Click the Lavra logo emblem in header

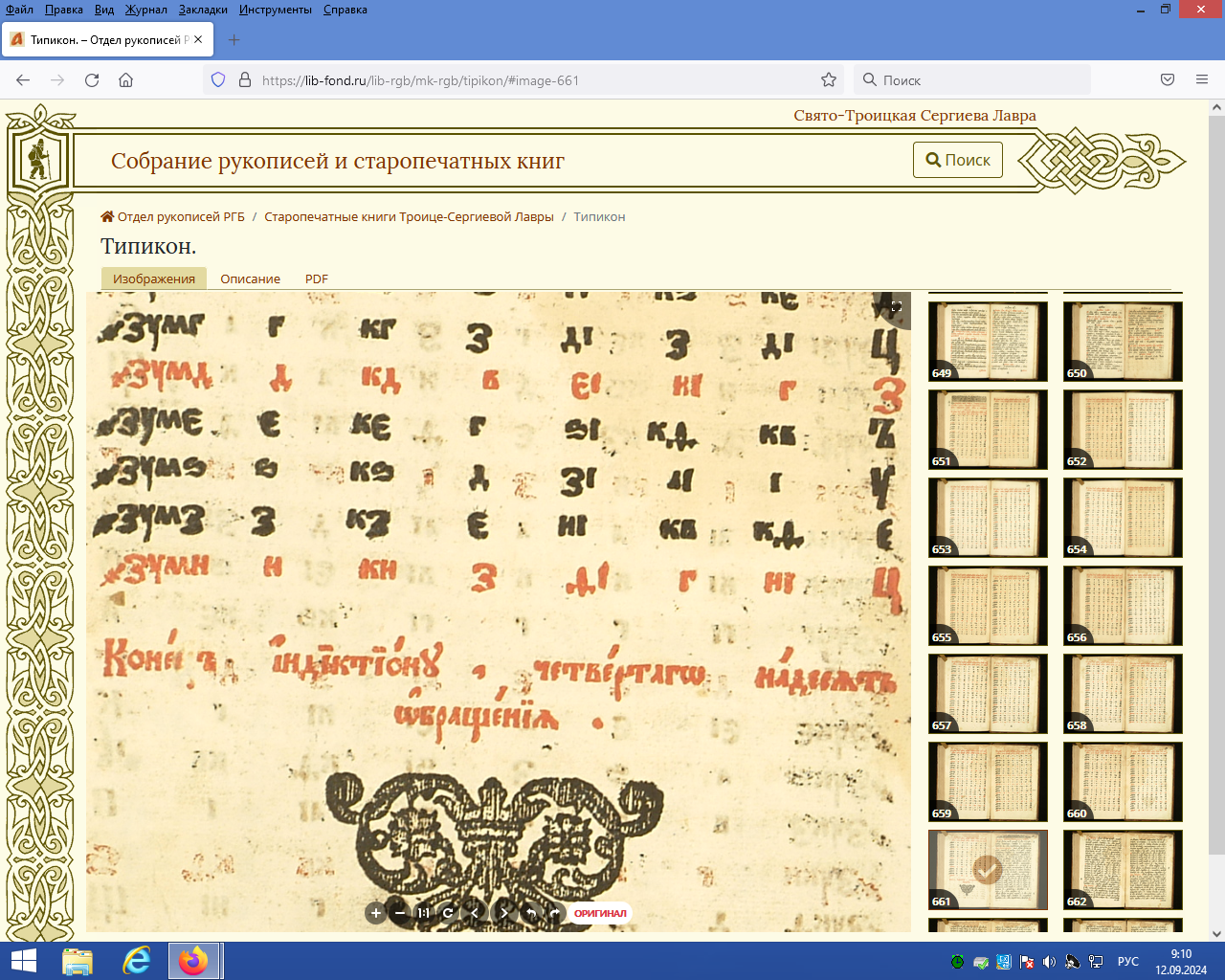click(x=39, y=159)
